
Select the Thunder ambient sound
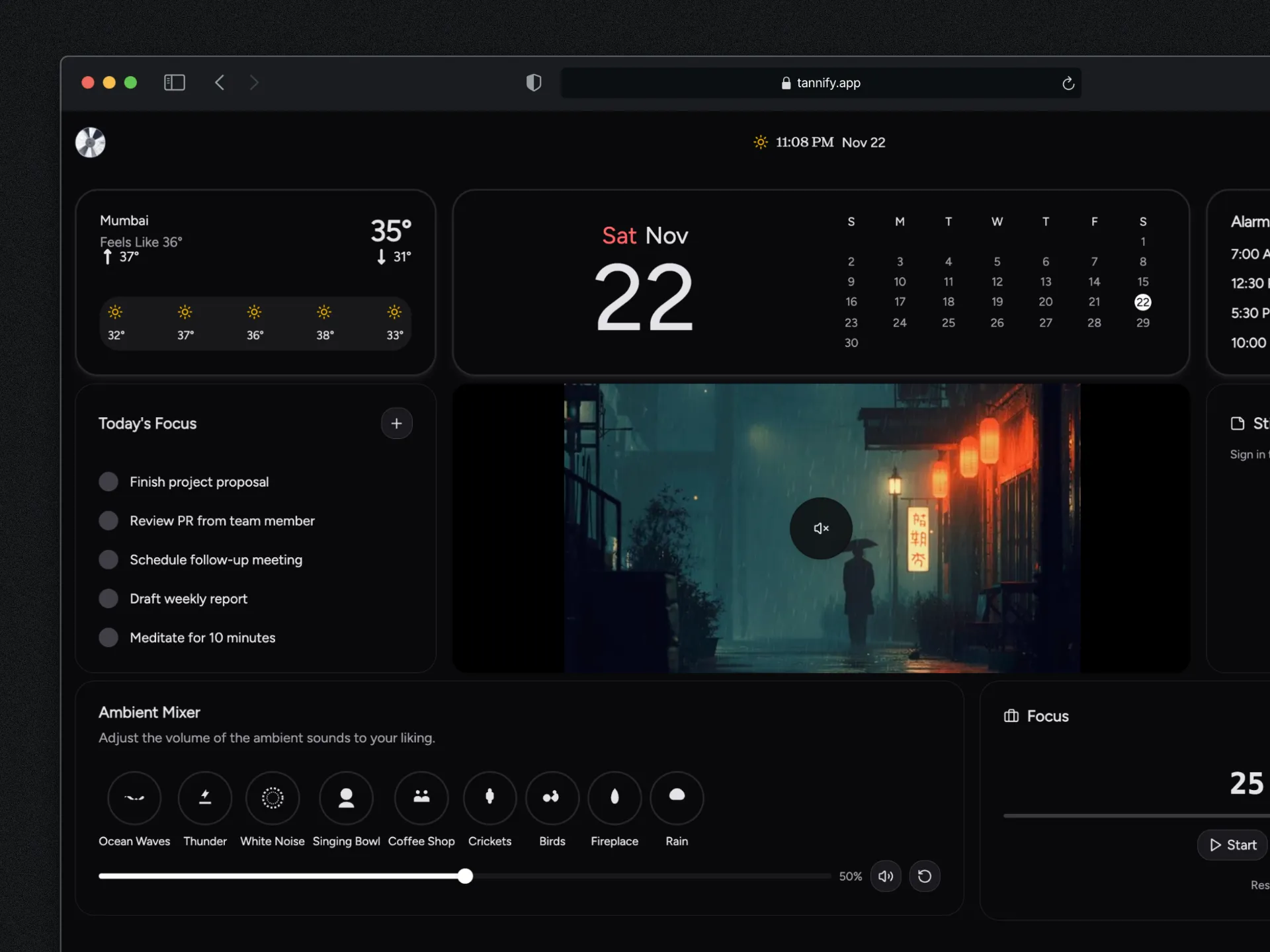[205, 798]
